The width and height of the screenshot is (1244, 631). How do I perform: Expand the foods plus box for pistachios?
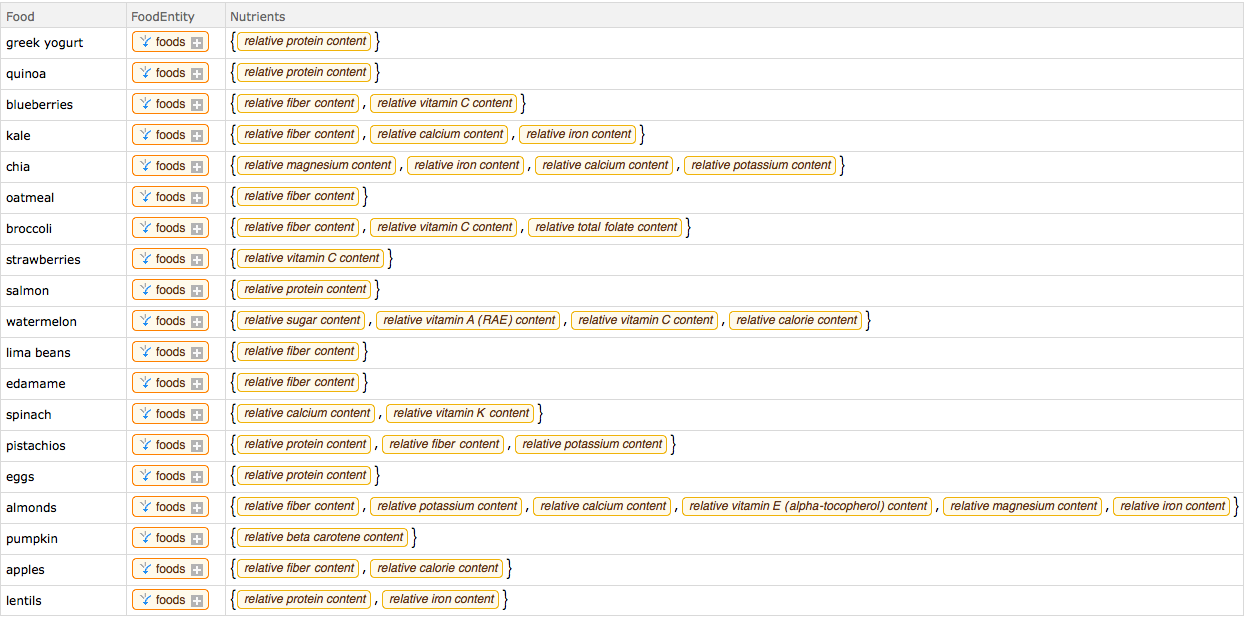click(x=197, y=445)
